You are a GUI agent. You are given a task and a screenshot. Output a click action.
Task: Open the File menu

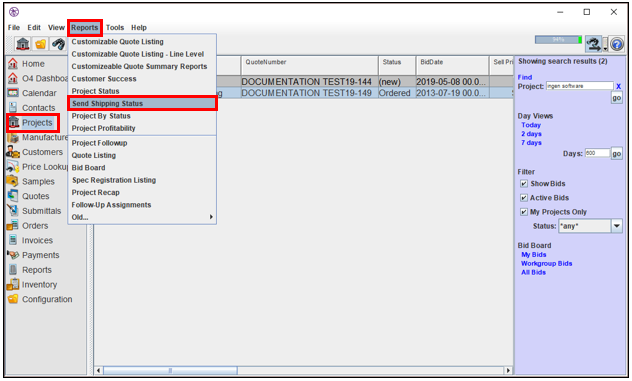click(x=14, y=27)
